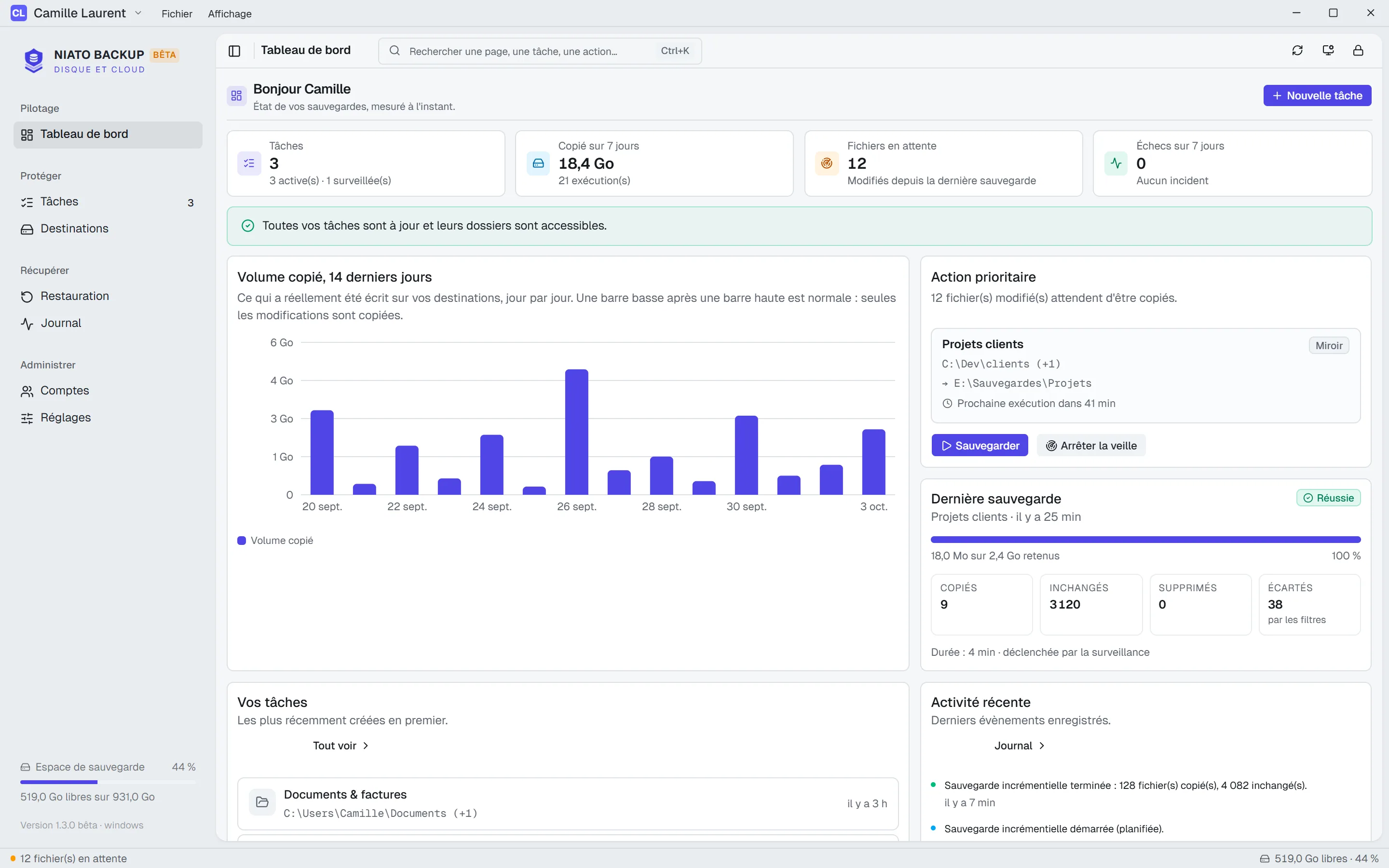Screen dimensions: 1389x868
Task: Click the refresh icon in the header
Action: [x=1297, y=51]
